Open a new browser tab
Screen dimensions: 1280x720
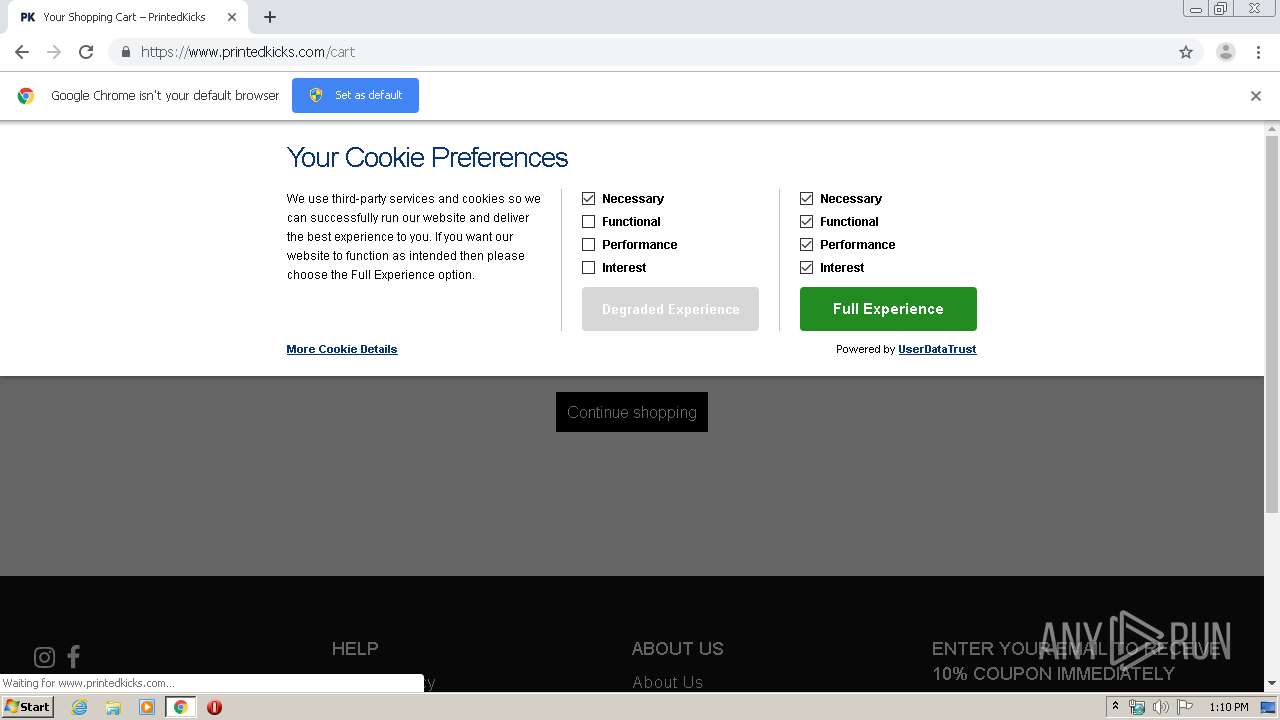click(x=270, y=17)
